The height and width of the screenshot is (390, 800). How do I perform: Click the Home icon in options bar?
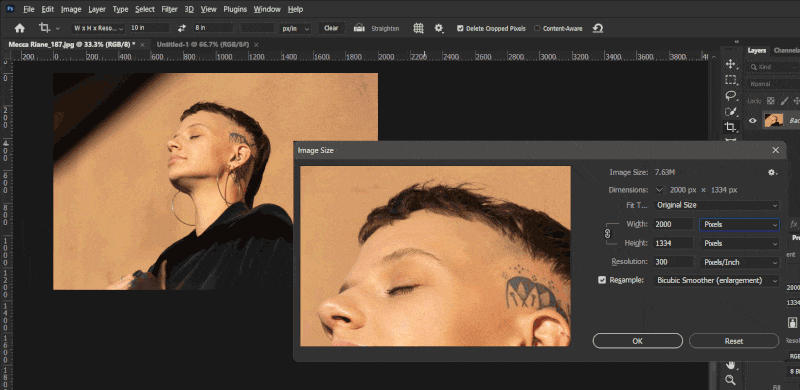(19, 28)
